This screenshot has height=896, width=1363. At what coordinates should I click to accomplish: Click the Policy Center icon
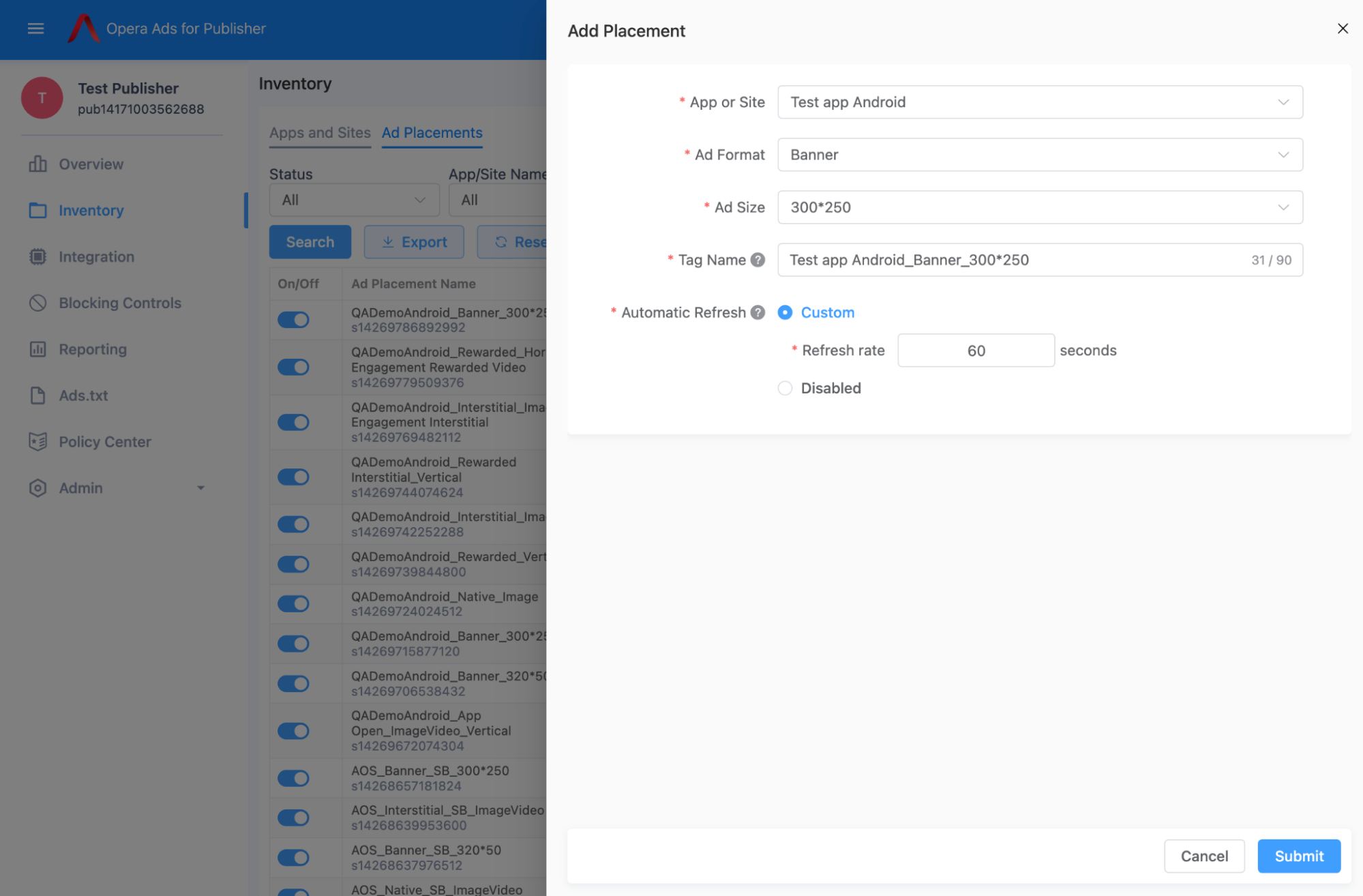point(38,442)
